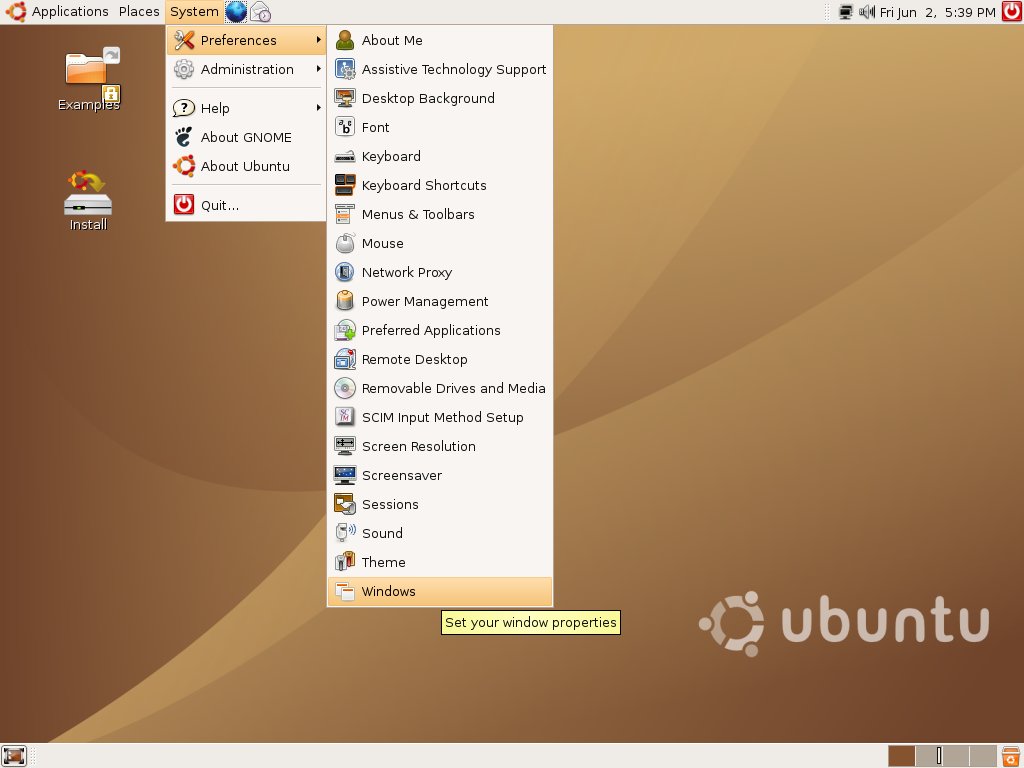Click the Install icon on desktop
Image resolution: width=1024 pixels, height=768 pixels.
click(x=88, y=200)
